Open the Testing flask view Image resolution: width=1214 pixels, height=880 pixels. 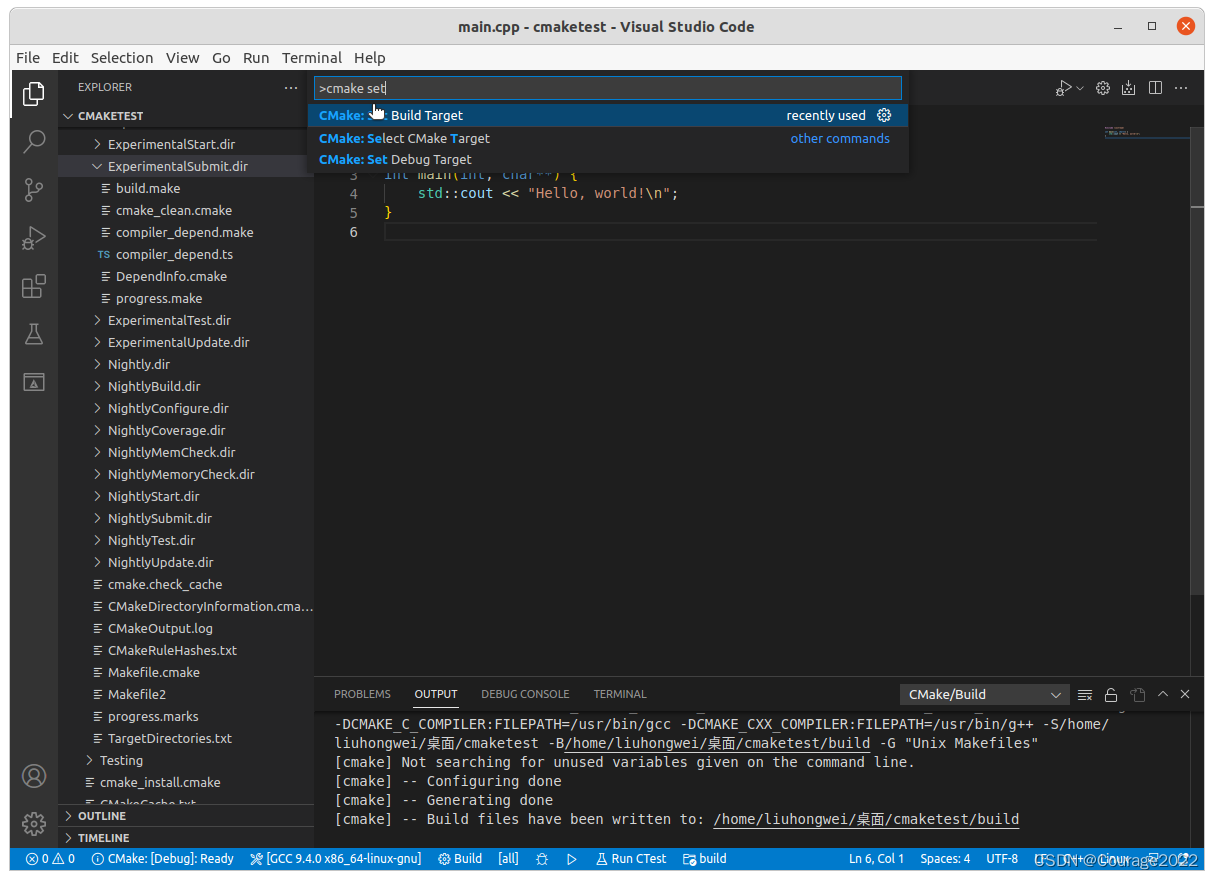[x=34, y=334]
